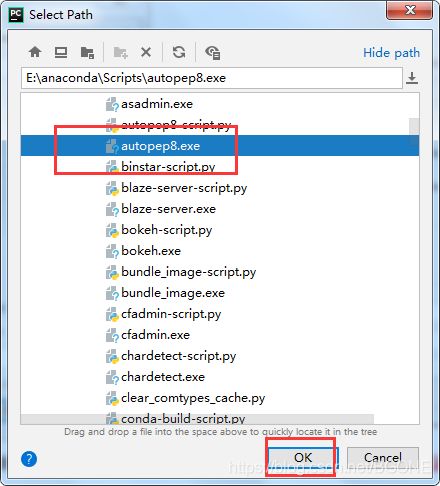Select autopep8-script.py file
Image resolution: width=440 pixels, height=486 pixels.
click(x=176, y=125)
